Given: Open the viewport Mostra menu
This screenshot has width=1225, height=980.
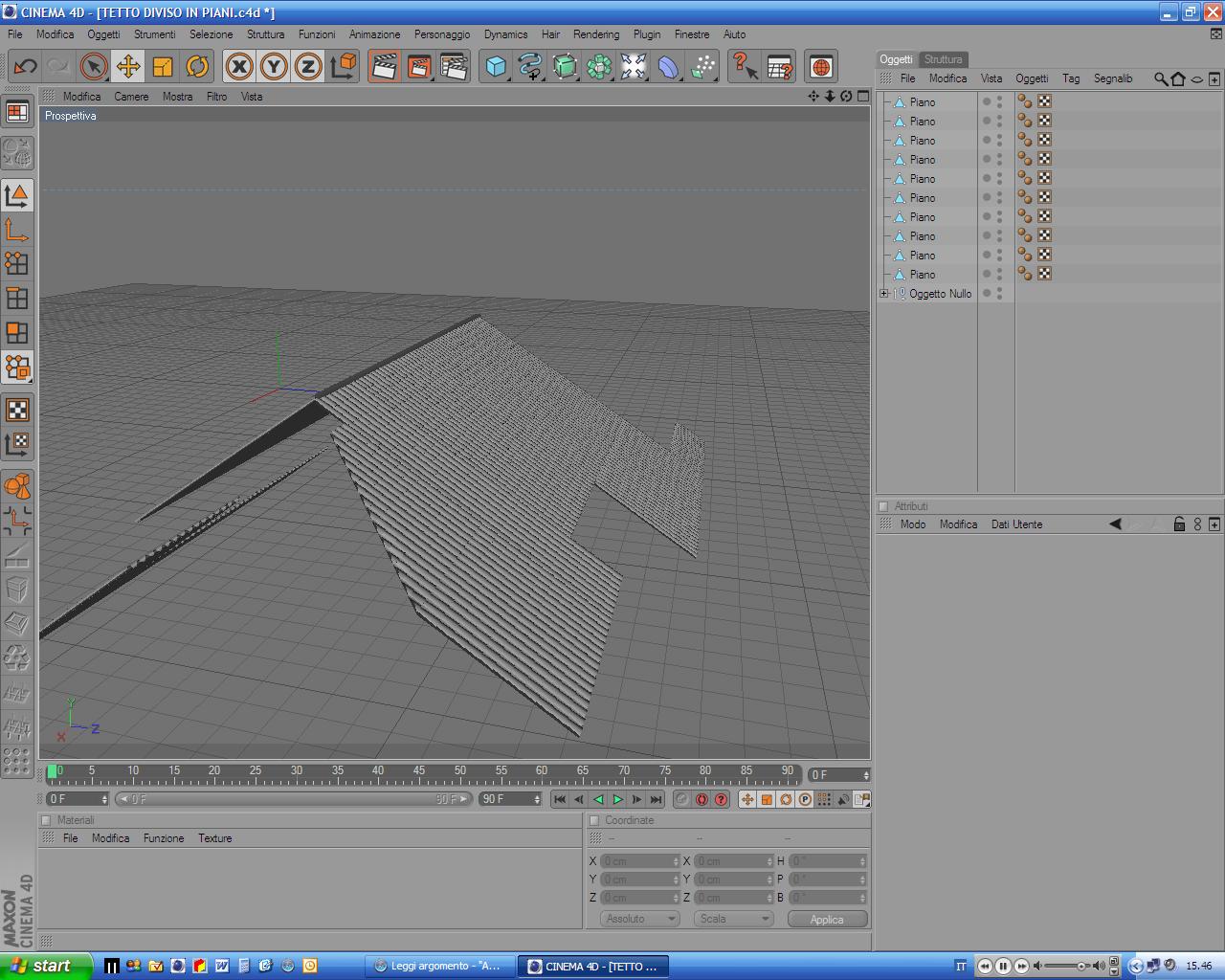Looking at the screenshot, I should pos(177,97).
